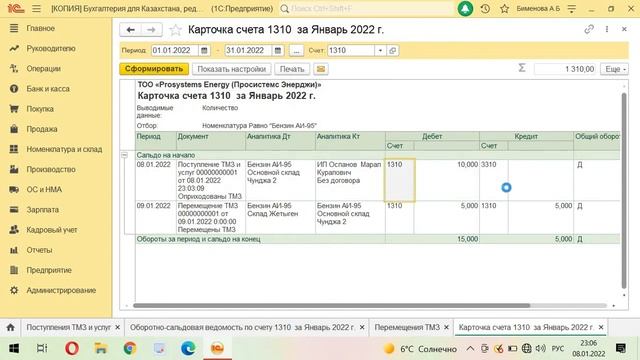Choose period with the ellipsis button
Image resolution: width=640 pixels, height=360 pixels.
coord(296,51)
